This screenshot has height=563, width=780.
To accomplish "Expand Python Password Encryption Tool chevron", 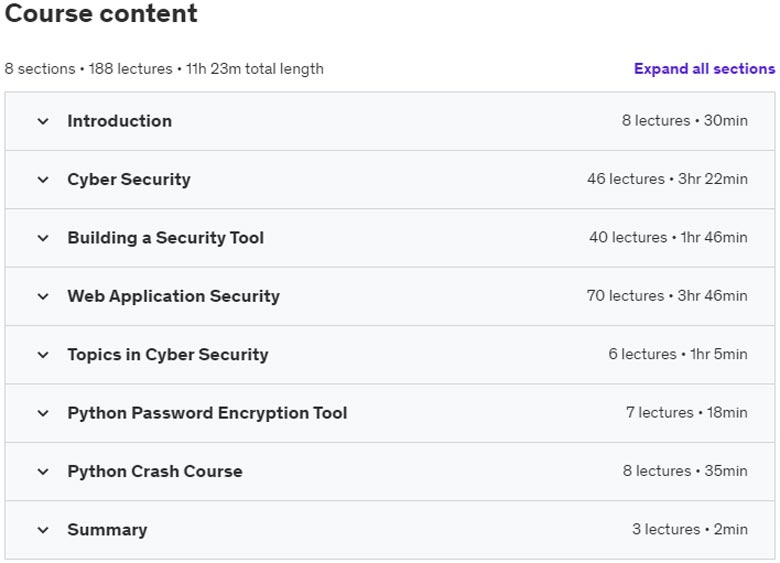I will (43, 413).
